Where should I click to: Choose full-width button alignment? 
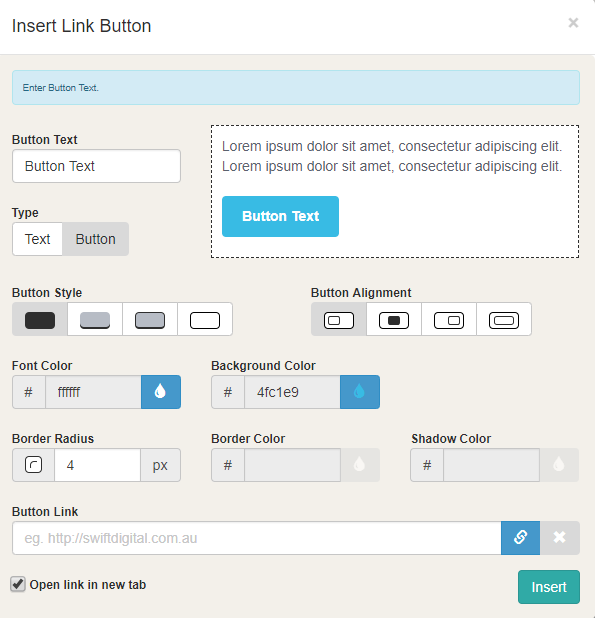504,319
